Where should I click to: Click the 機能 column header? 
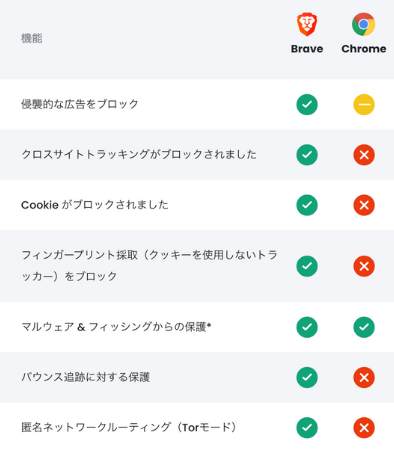click(x=32, y=38)
